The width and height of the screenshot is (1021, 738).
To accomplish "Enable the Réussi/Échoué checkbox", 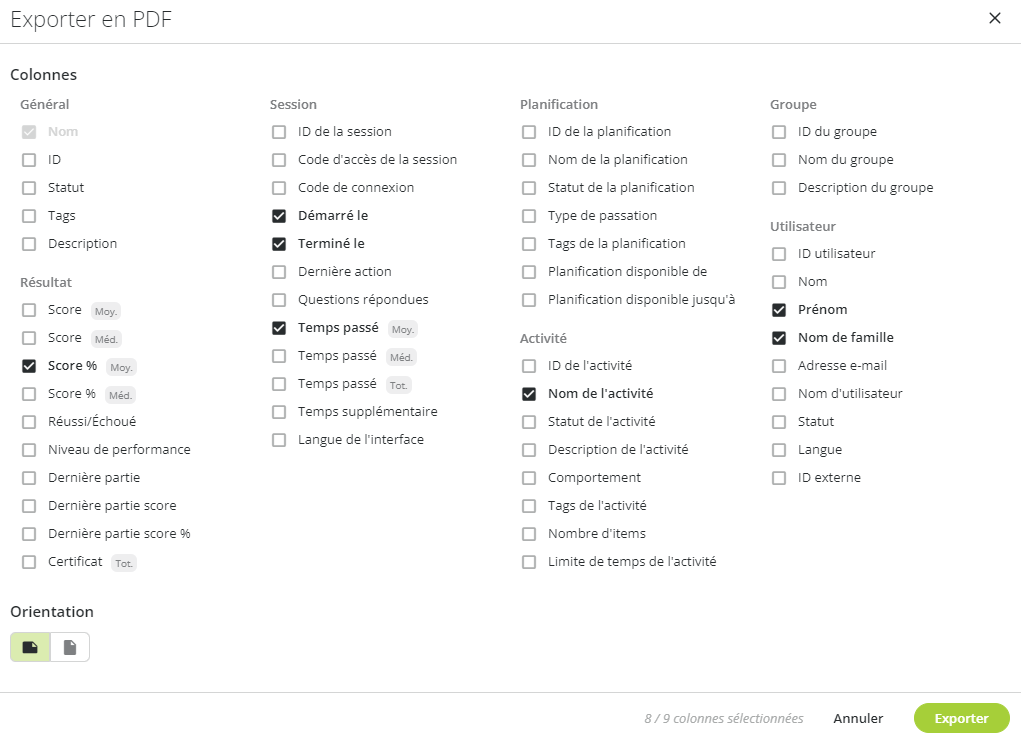I will pyautogui.click(x=29, y=421).
